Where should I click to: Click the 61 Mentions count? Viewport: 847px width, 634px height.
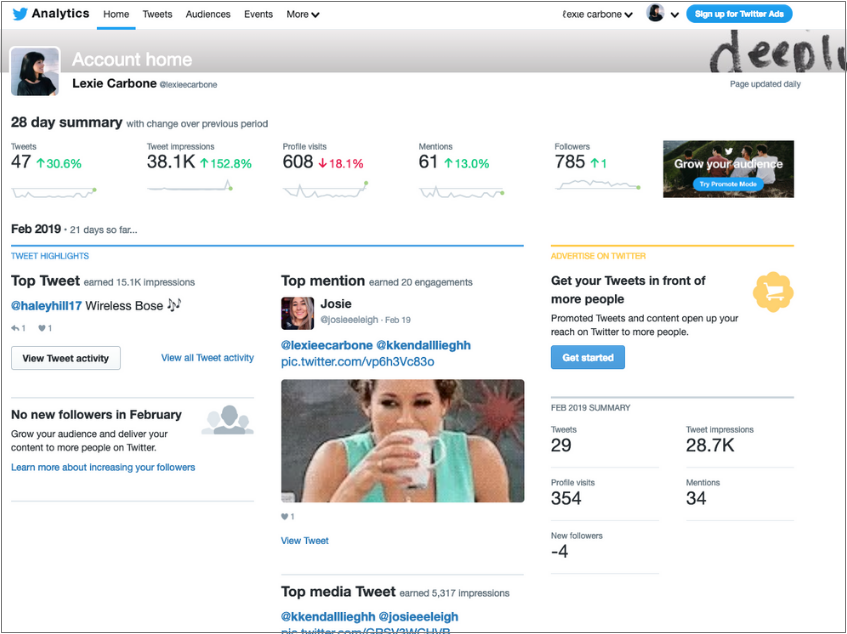(x=428, y=161)
